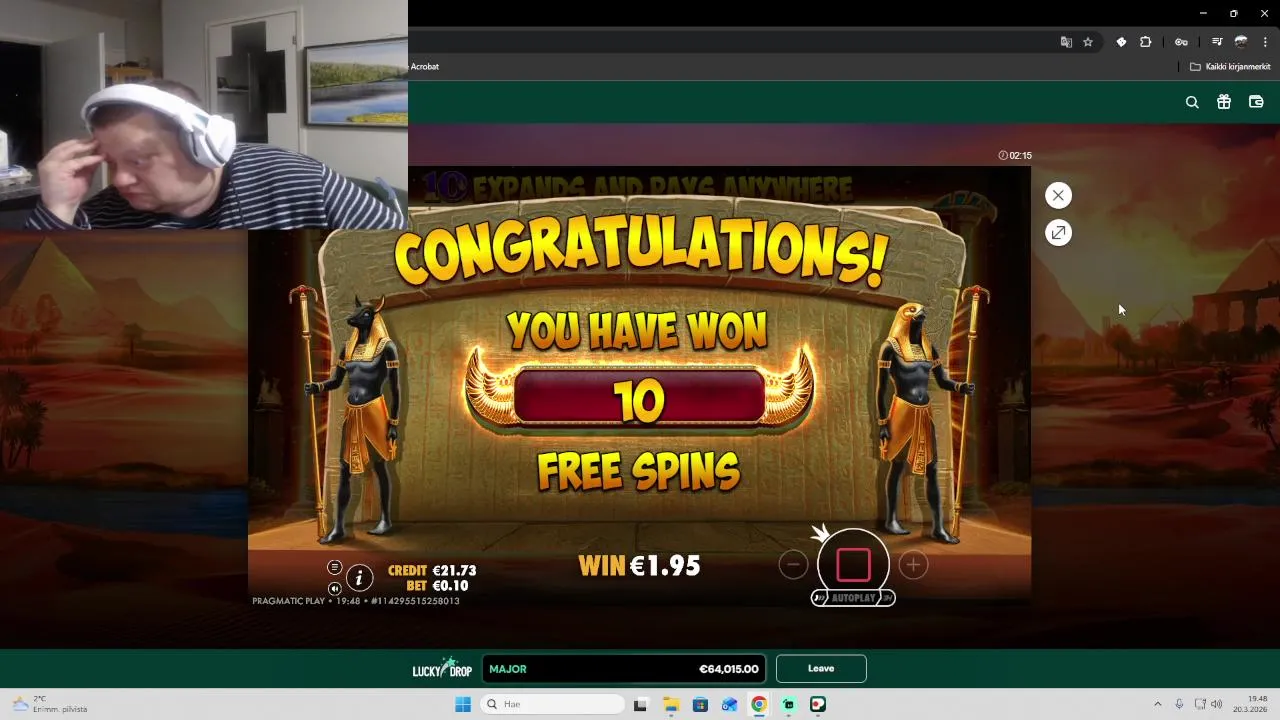Open the Windows Start menu
Viewport: 1280px width, 720px height.
[463, 704]
